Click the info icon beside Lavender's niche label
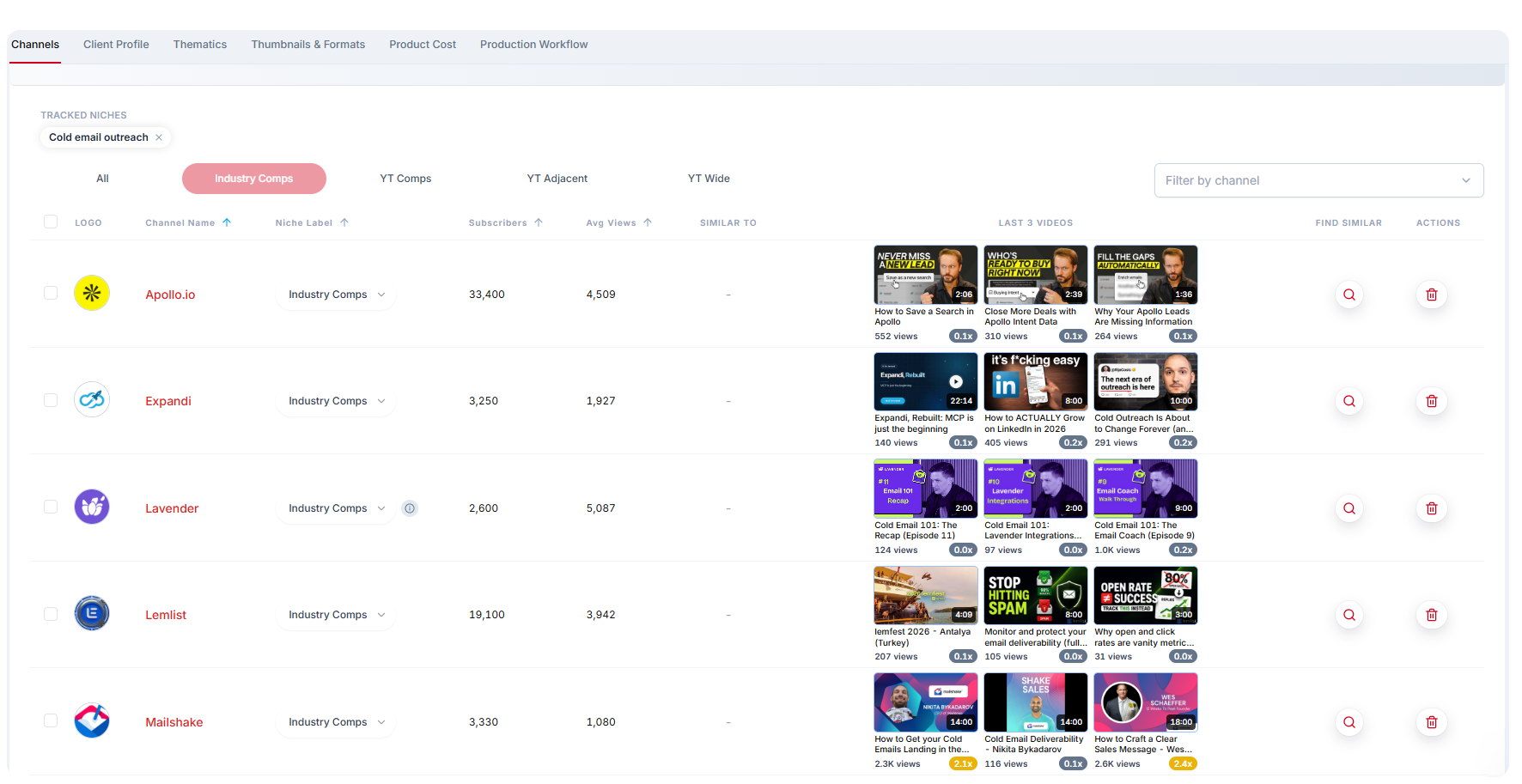 [410, 508]
